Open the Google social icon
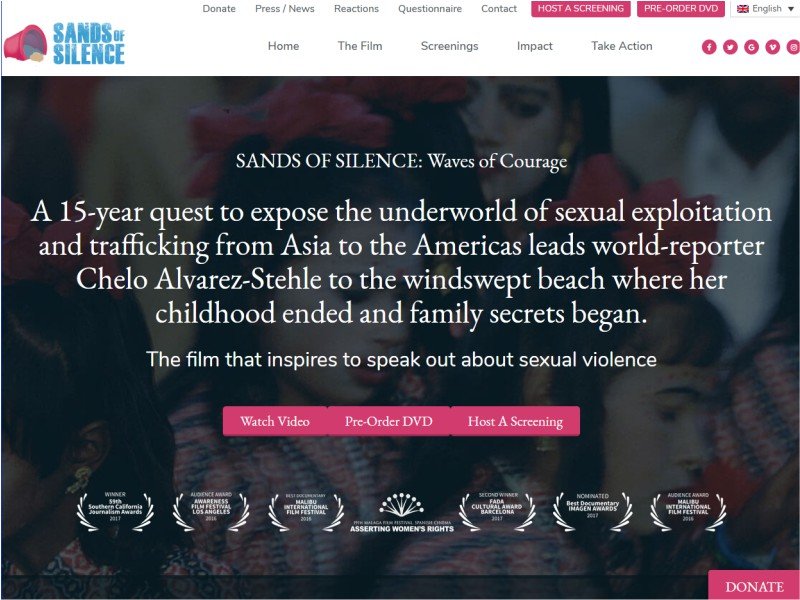The image size is (800, 600). tap(751, 47)
